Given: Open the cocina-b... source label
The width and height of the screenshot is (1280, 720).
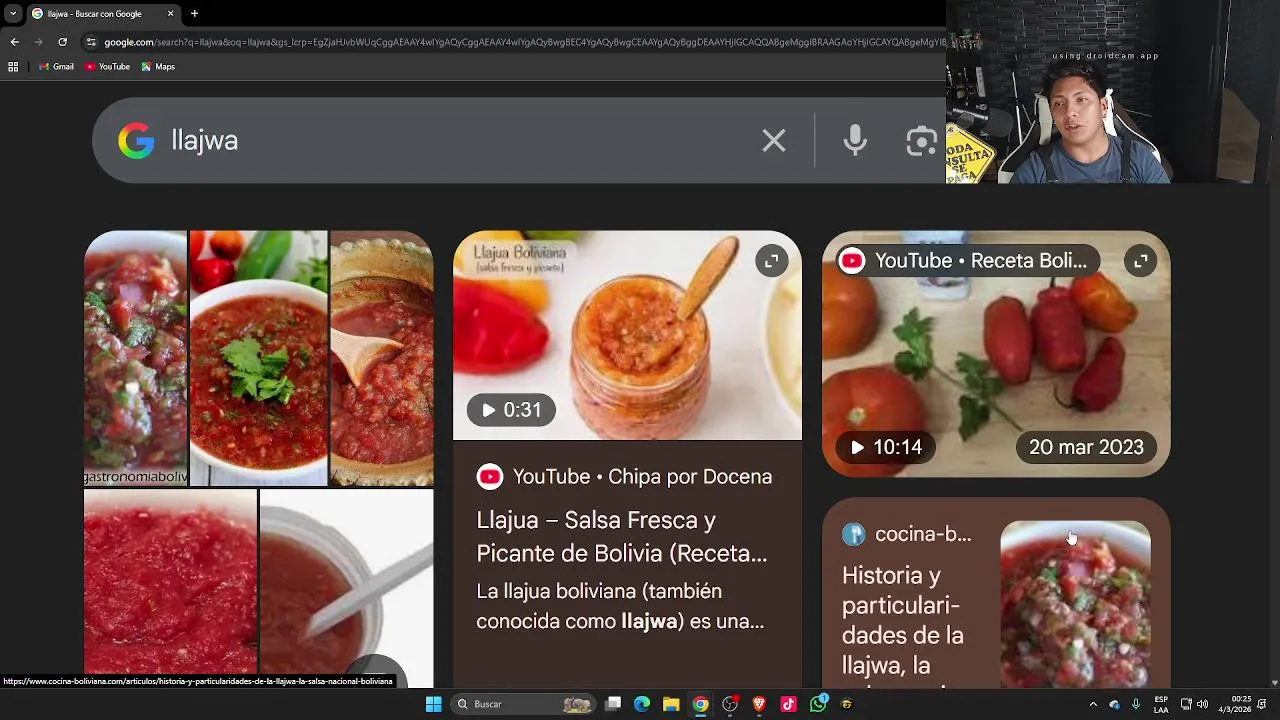Looking at the screenshot, I should click(907, 534).
